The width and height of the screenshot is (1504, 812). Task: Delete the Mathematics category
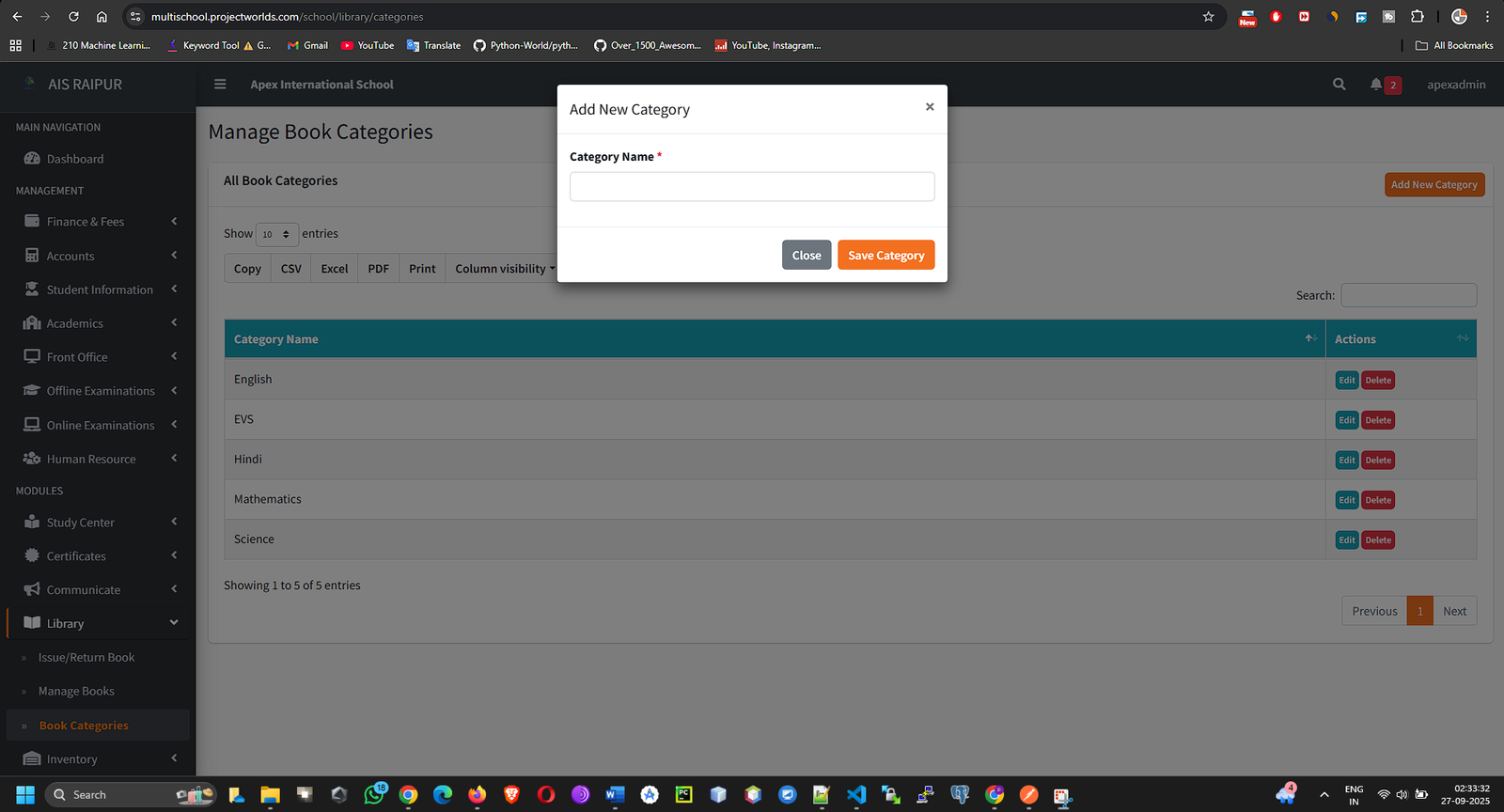coord(1378,500)
